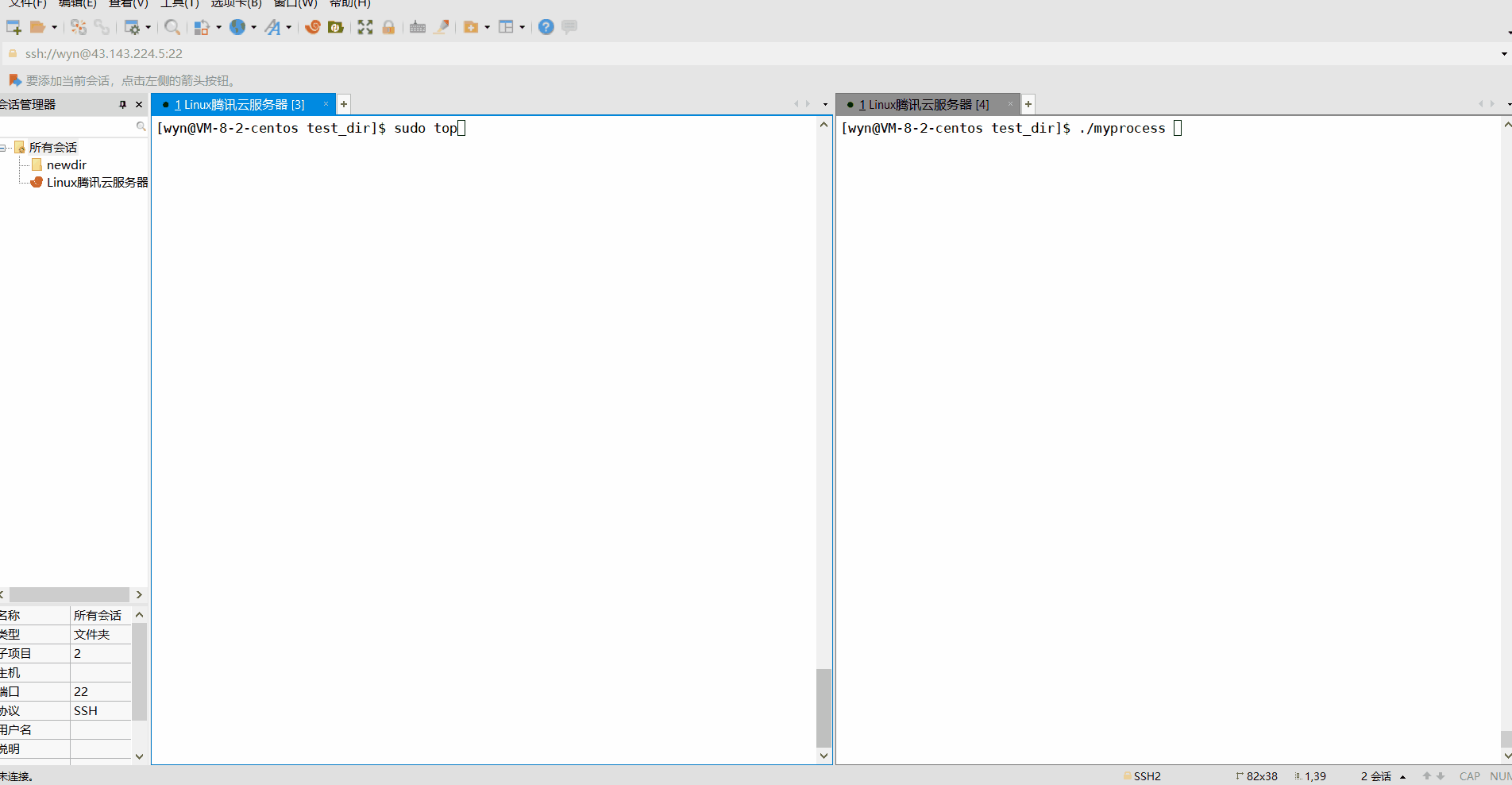Click the keyboard key-mapping icon
Screen dimensions: 1512x785
[x=418, y=27]
